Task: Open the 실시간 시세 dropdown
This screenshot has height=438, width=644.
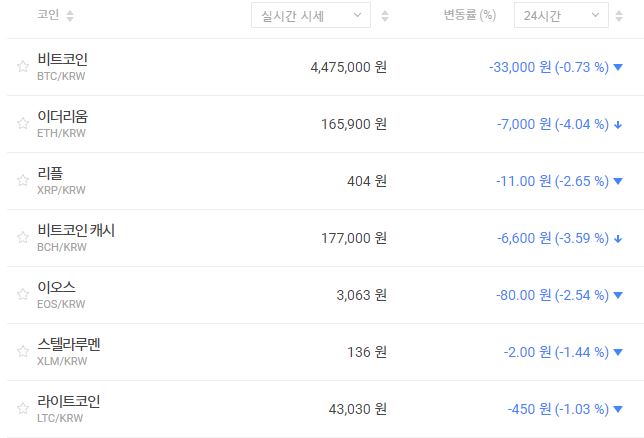Action: [x=310, y=15]
